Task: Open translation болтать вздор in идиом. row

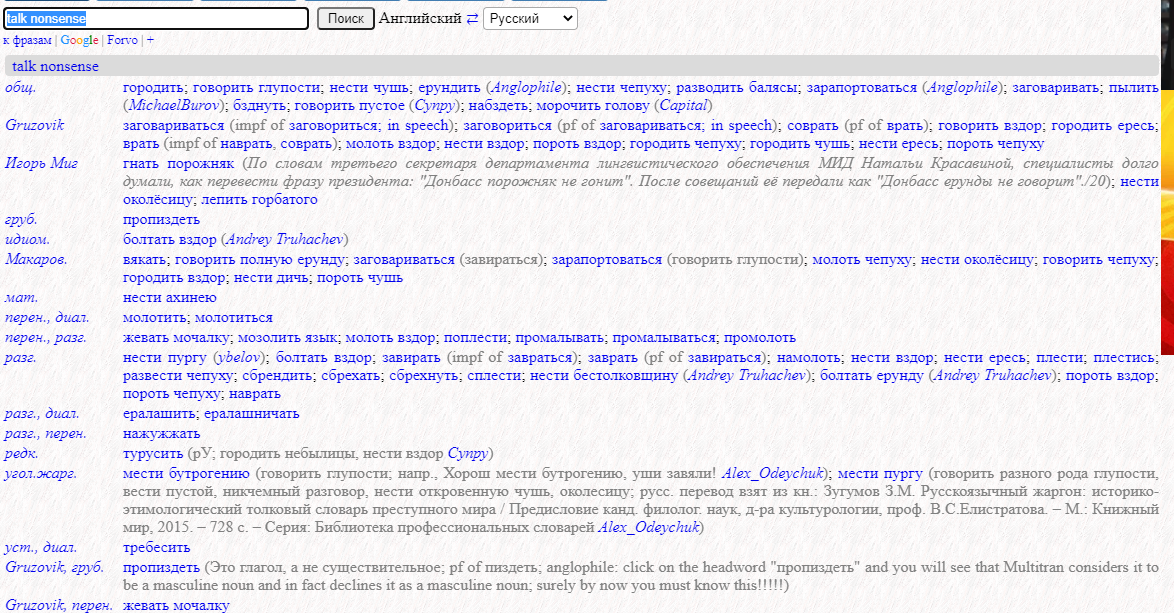Action: coord(169,239)
